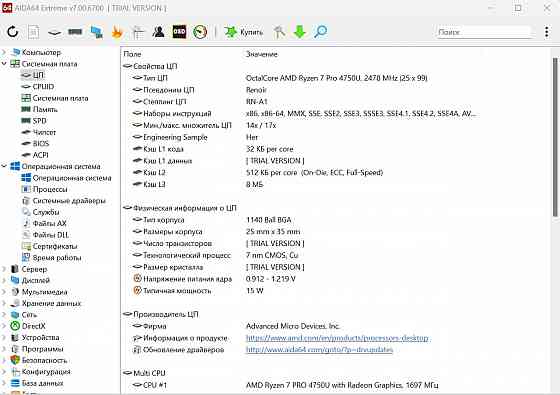This screenshot has height=395, width=560.
Task: Click the Купить buy button
Action: pos(244,32)
